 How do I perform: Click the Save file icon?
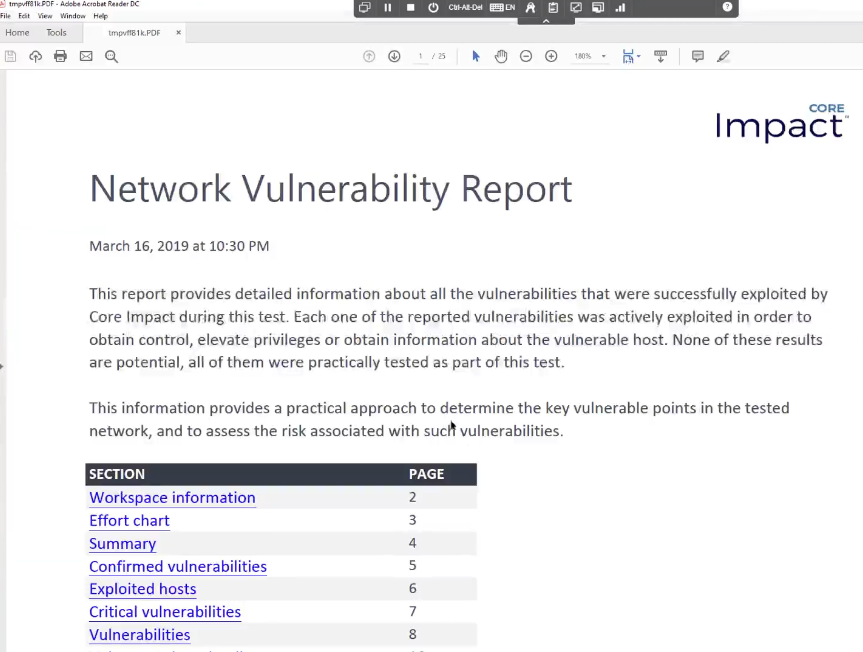[11, 56]
